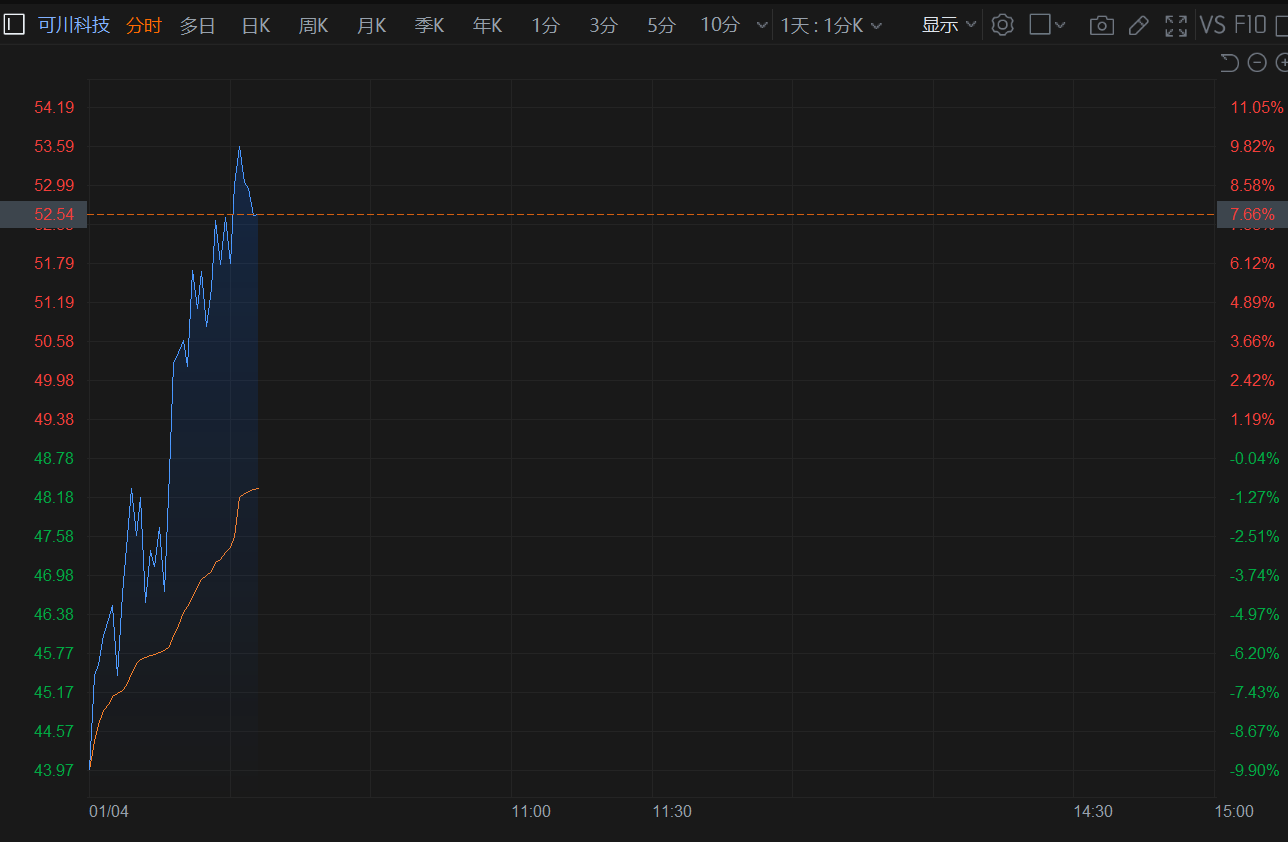The width and height of the screenshot is (1288, 842).
Task: Click the window layout square icon
Action: pos(1040,25)
